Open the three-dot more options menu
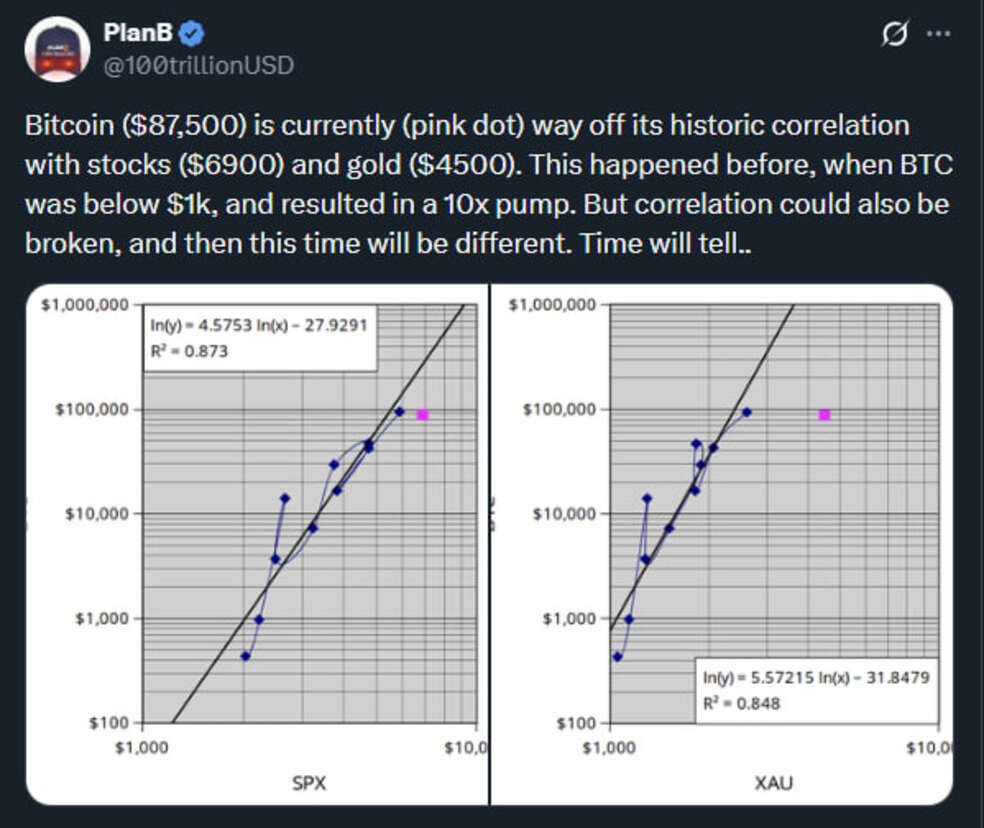Screen dimensions: 984x828 pyautogui.click(x=938, y=34)
